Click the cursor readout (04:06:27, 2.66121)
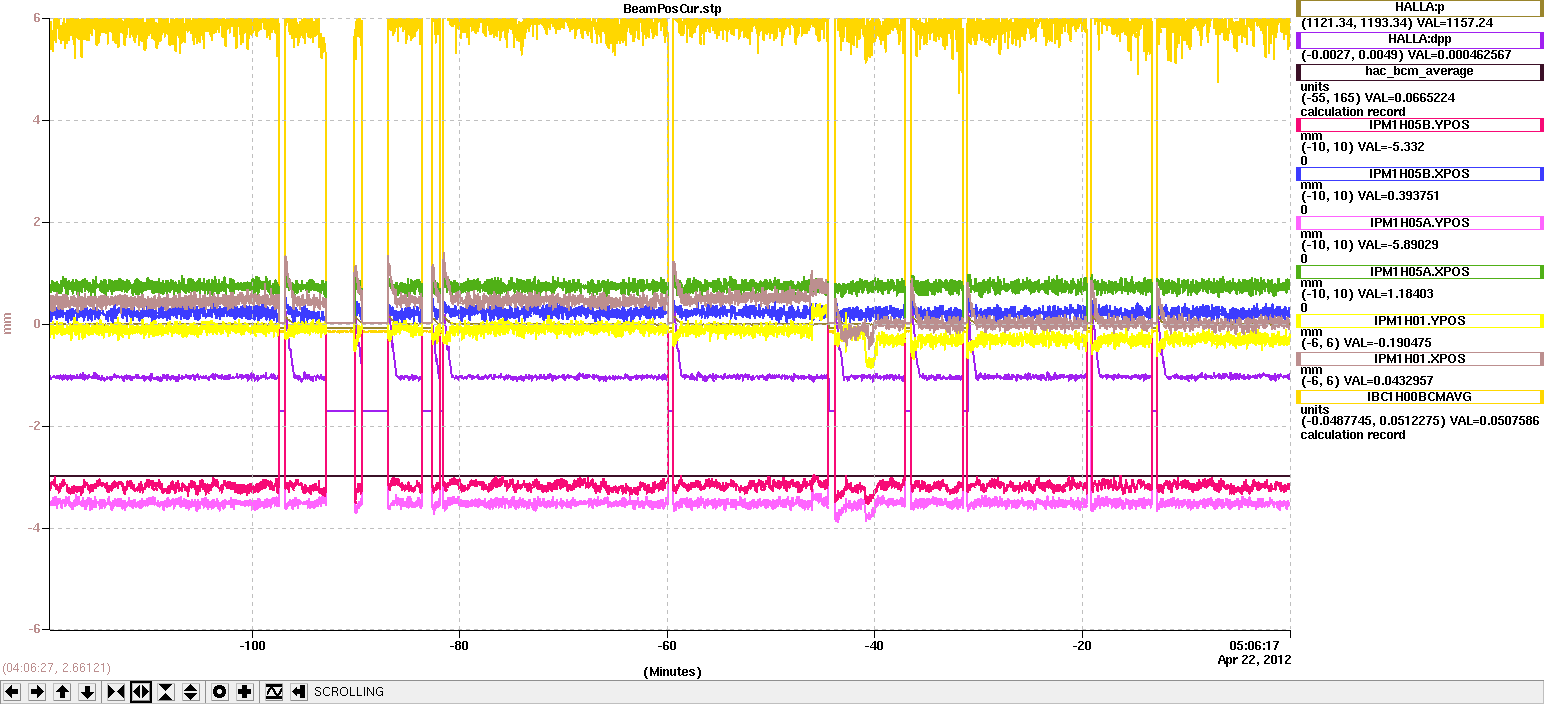This screenshot has width=1544, height=704. [56, 667]
